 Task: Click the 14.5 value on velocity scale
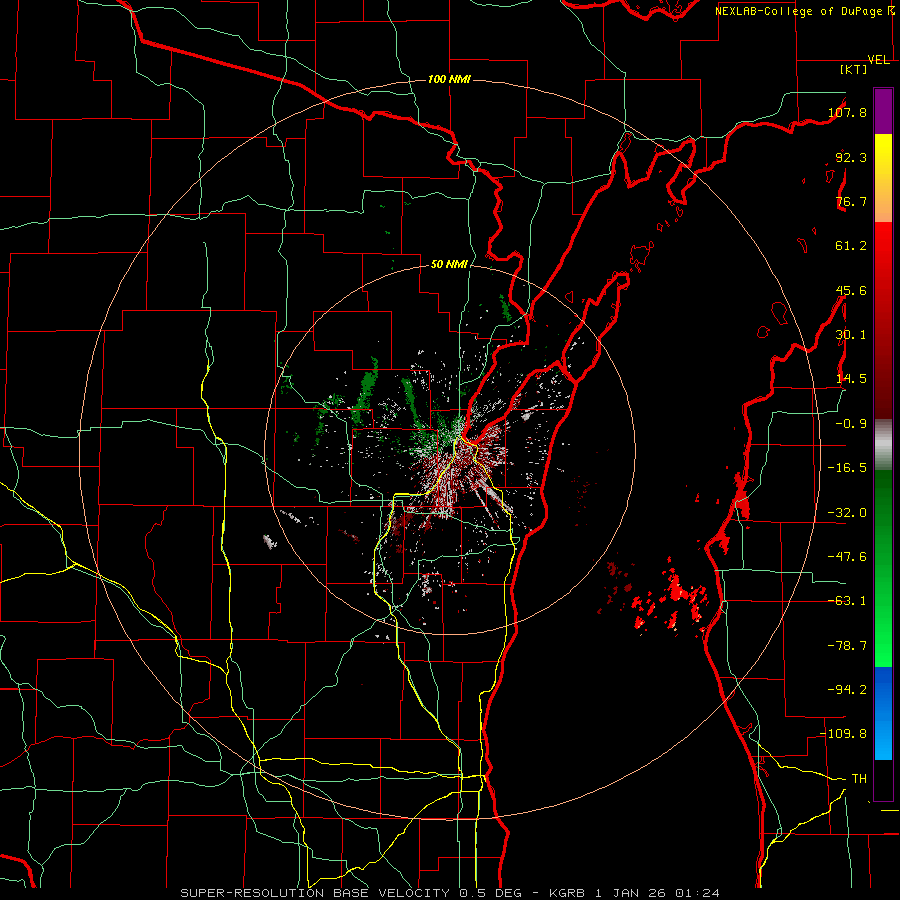coord(851,379)
